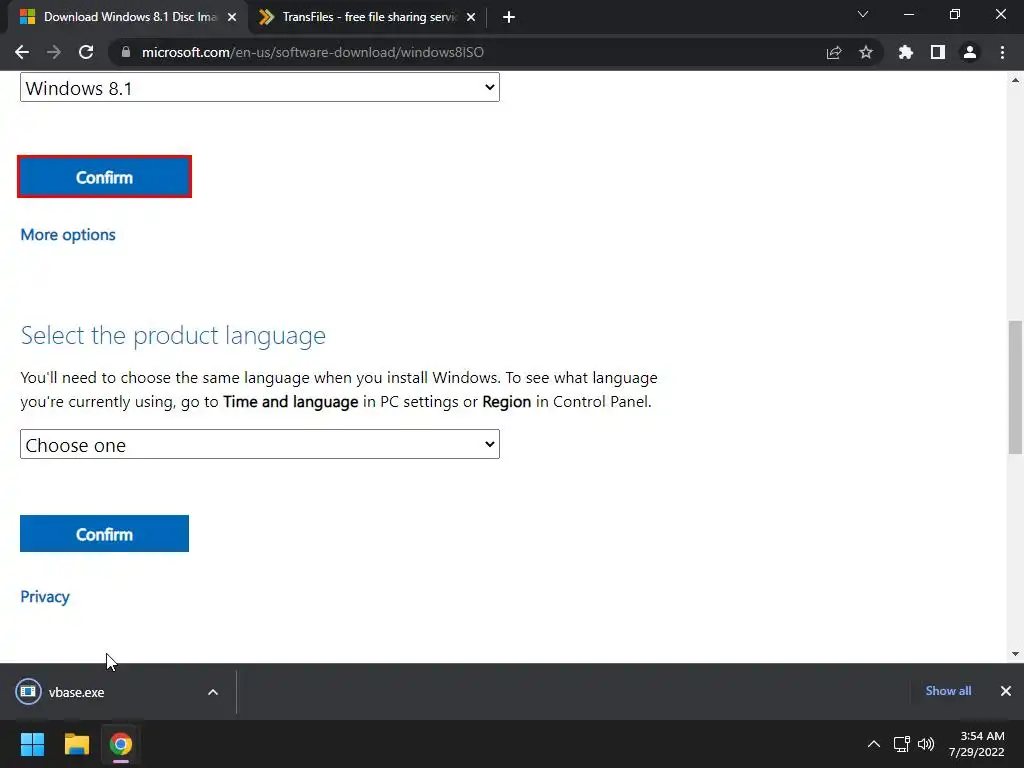The image size is (1024, 768).
Task: Open the More options link
Action: 68,234
